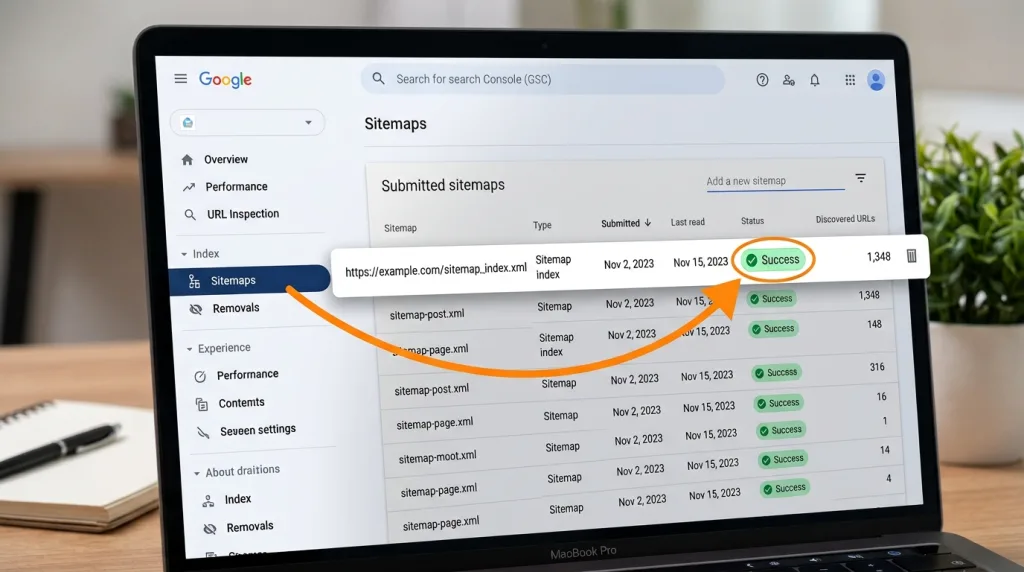Image resolution: width=1024 pixels, height=572 pixels.
Task: Click the Status column header
Action: (x=752, y=221)
